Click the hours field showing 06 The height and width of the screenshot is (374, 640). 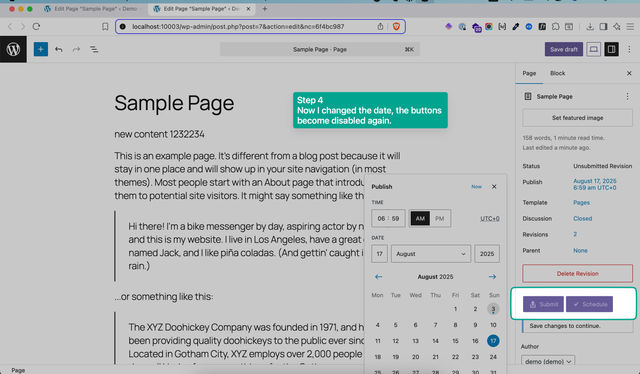[381, 218]
